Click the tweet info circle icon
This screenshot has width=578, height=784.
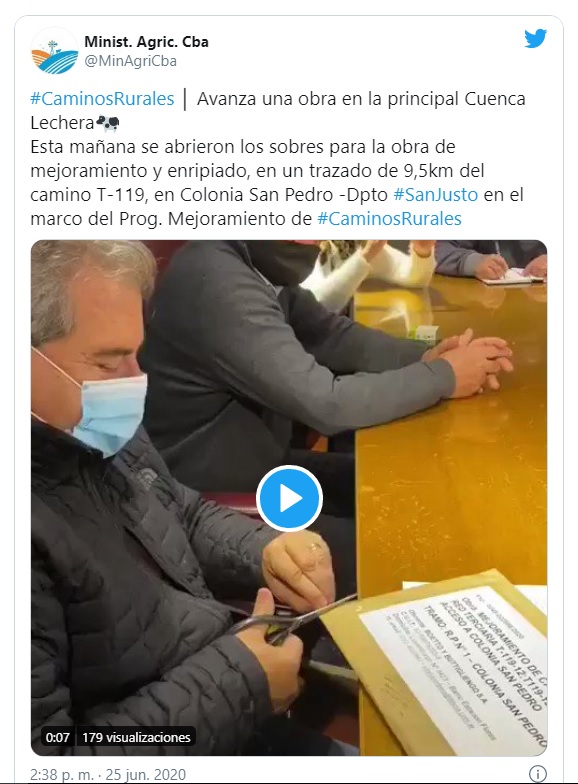tap(538, 774)
